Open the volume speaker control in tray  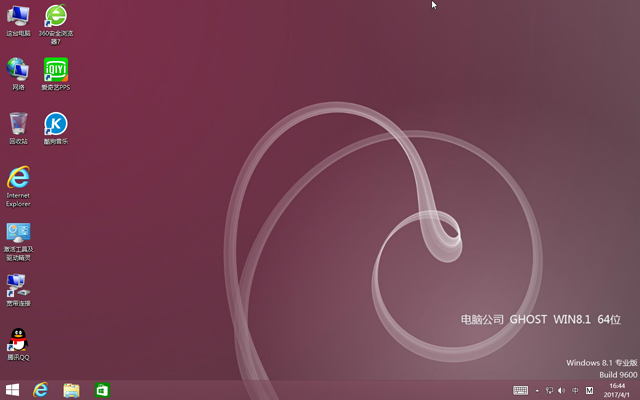click(x=561, y=390)
